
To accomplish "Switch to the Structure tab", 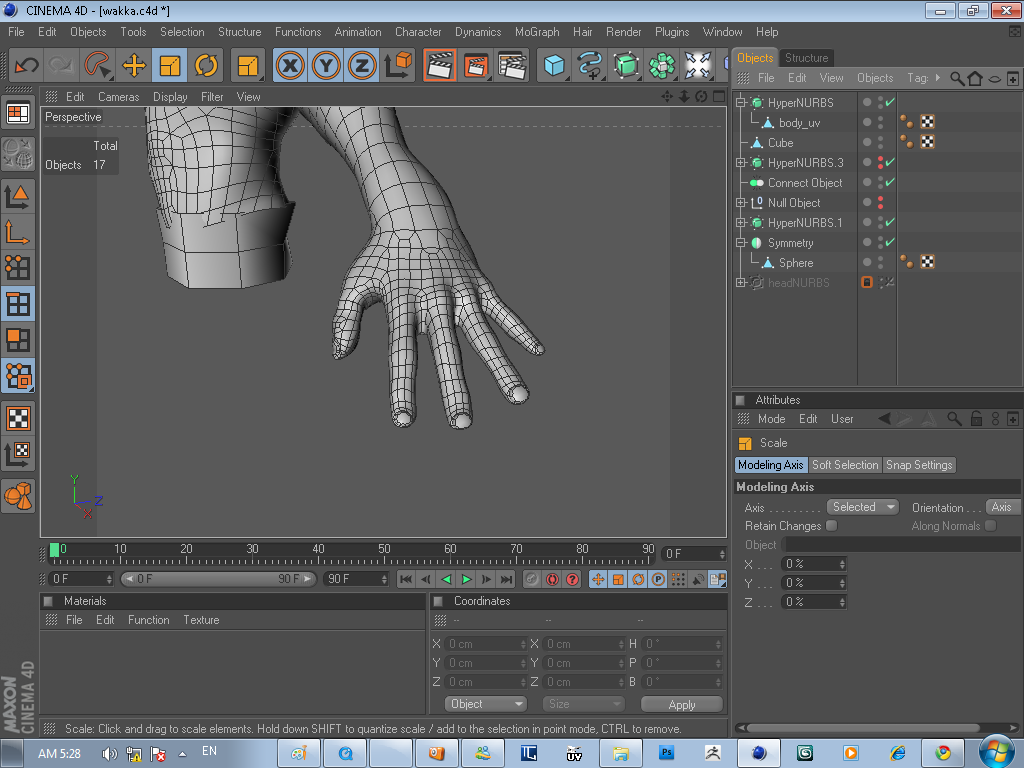I will coord(806,57).
